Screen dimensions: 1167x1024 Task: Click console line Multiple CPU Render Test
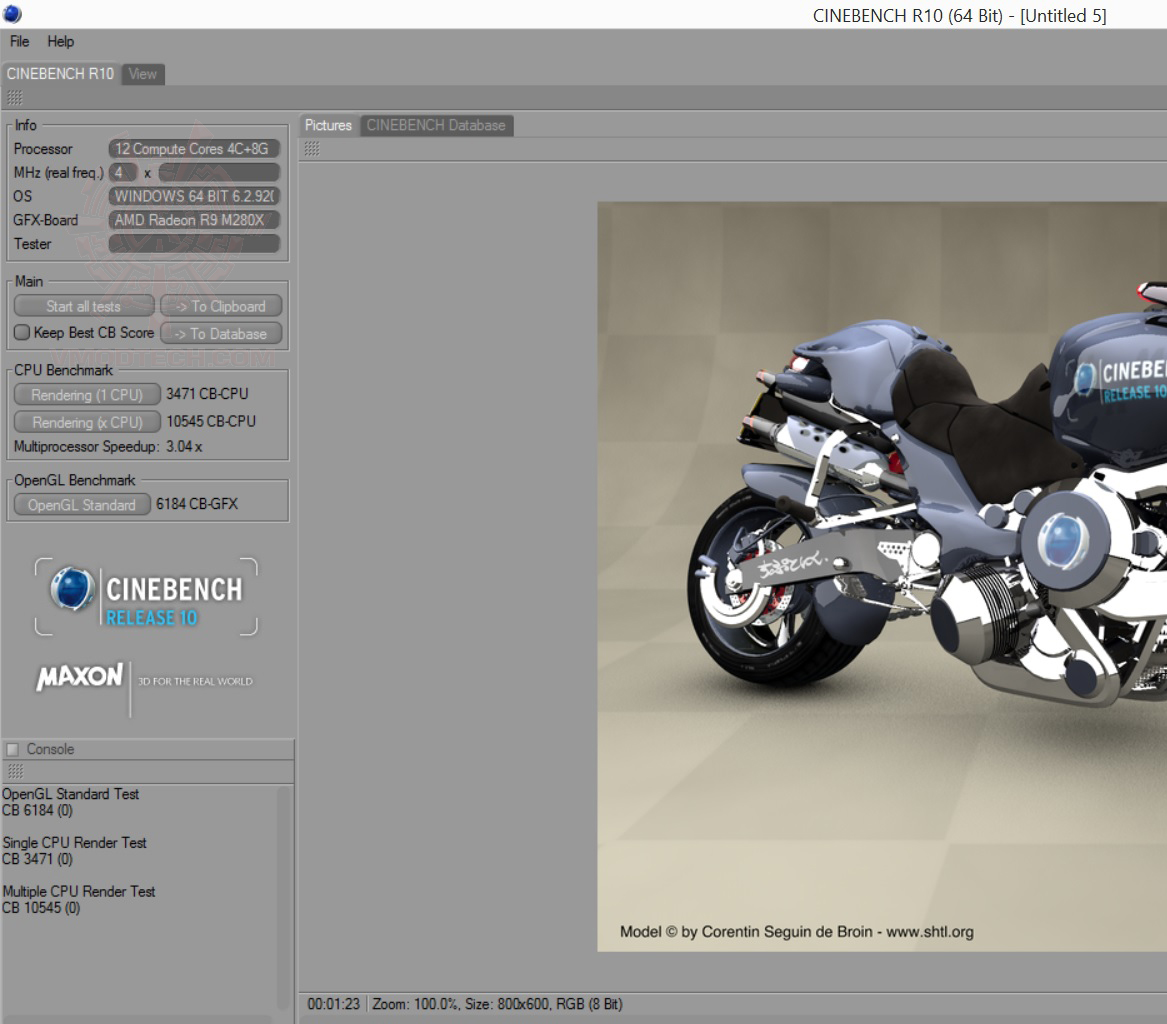point(78,892)
